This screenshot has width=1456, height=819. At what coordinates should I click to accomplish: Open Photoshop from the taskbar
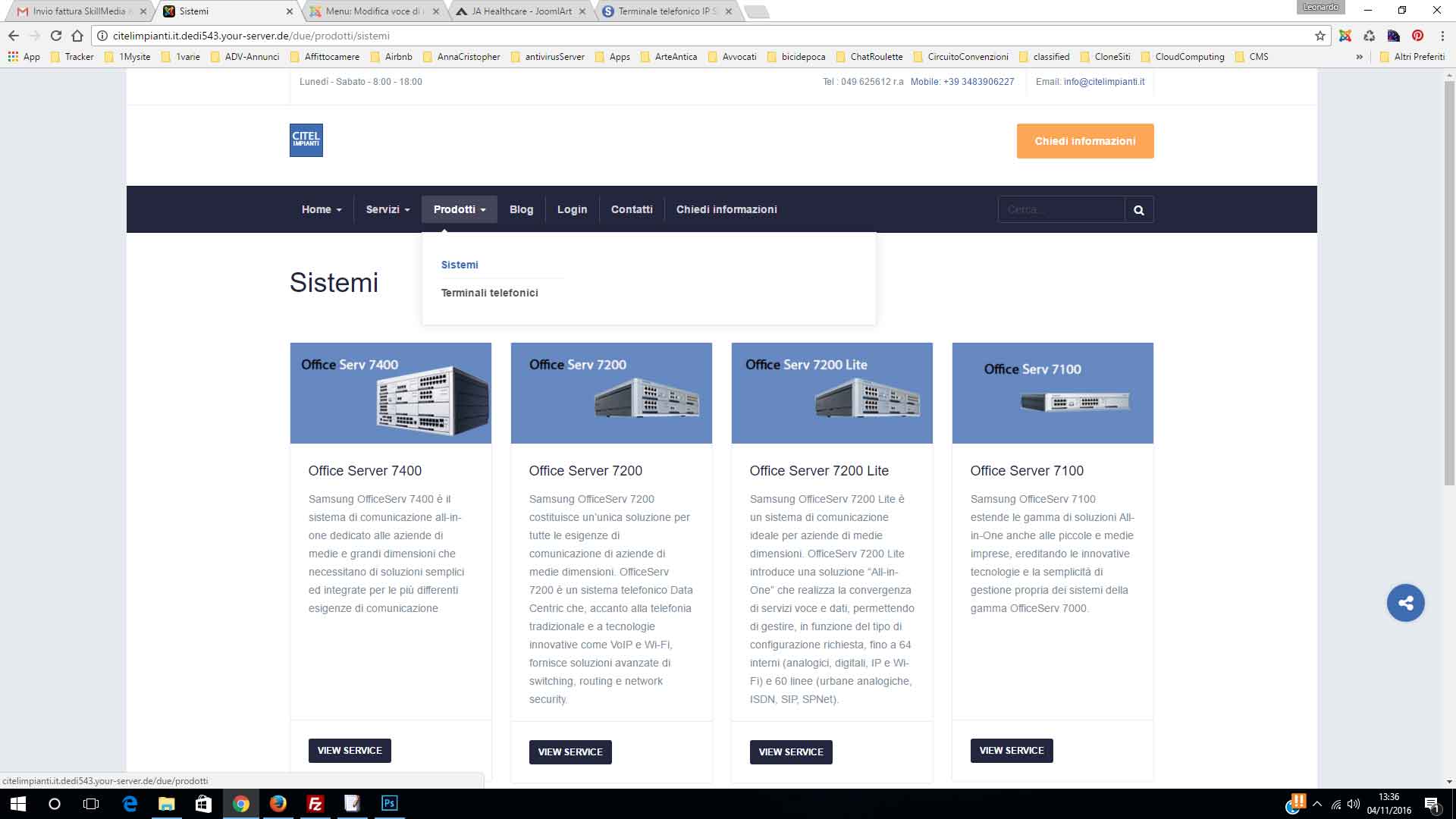tap(389, 804)
